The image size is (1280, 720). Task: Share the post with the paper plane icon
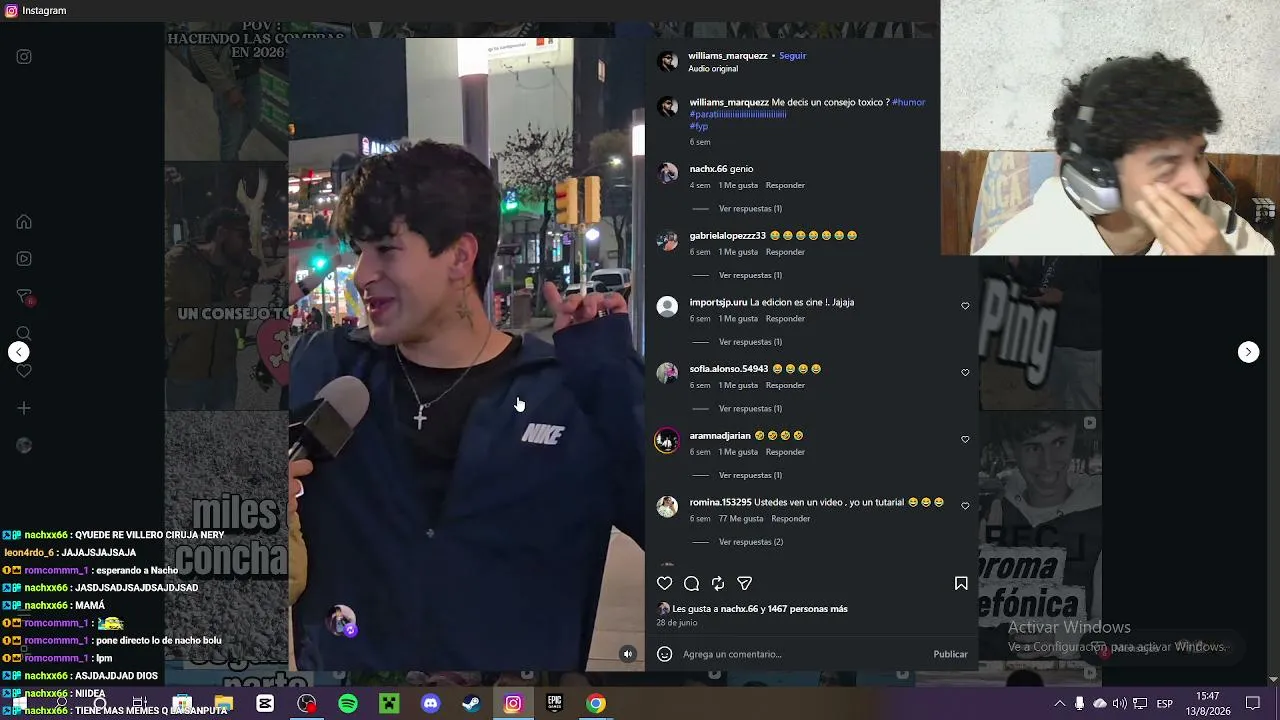point(744,583)
